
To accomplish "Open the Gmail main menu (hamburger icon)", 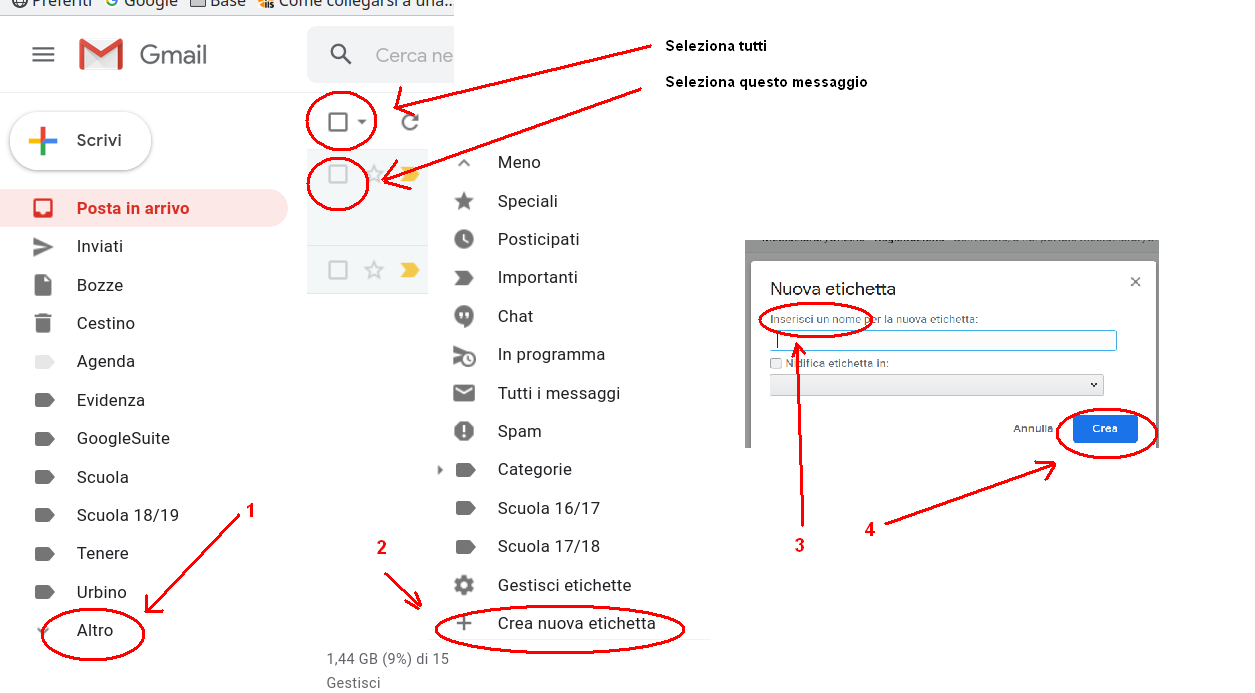I will 43,54.
